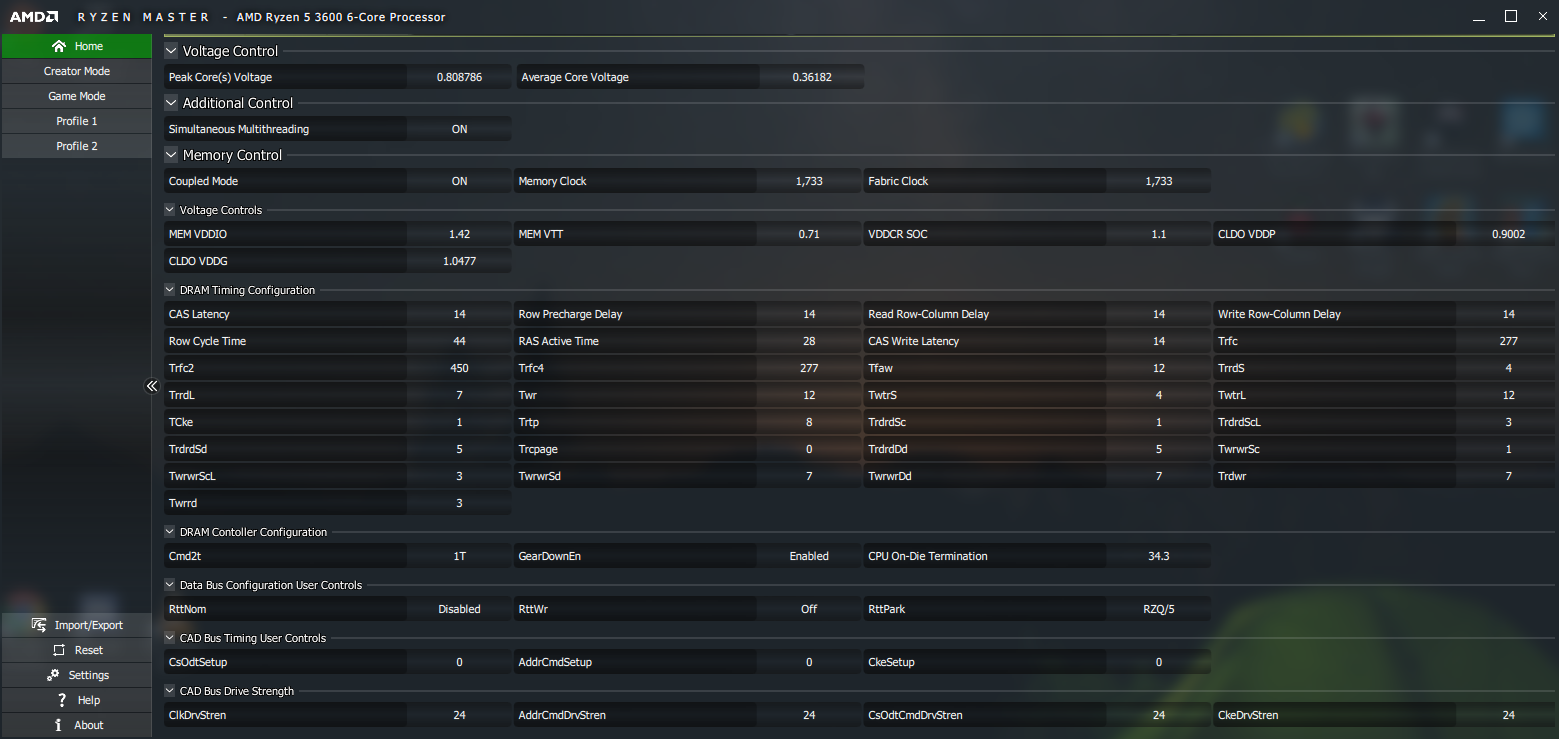Click the Help question mark icon

62,700
